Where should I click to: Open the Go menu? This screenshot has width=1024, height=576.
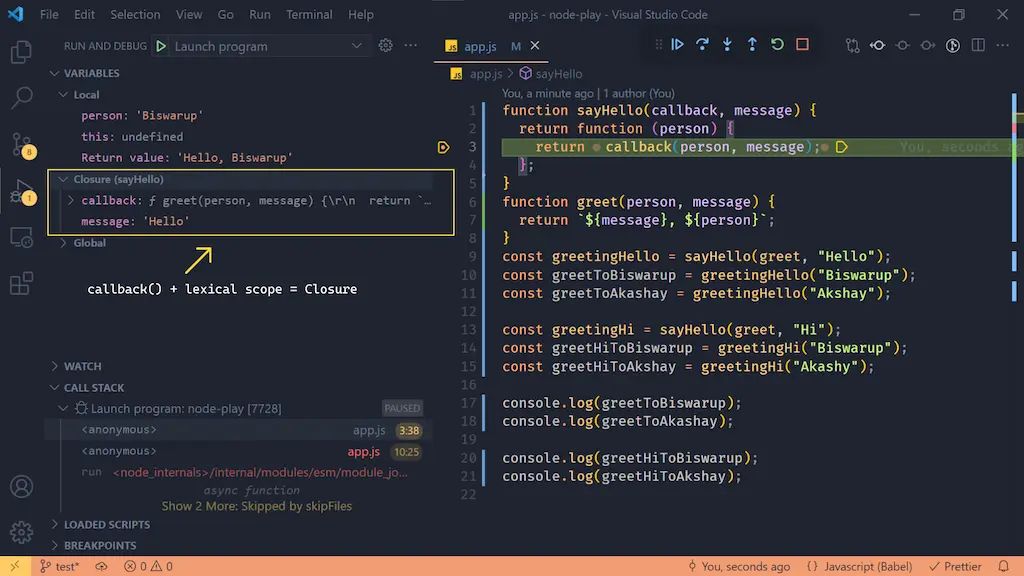[x=225, y=14]
